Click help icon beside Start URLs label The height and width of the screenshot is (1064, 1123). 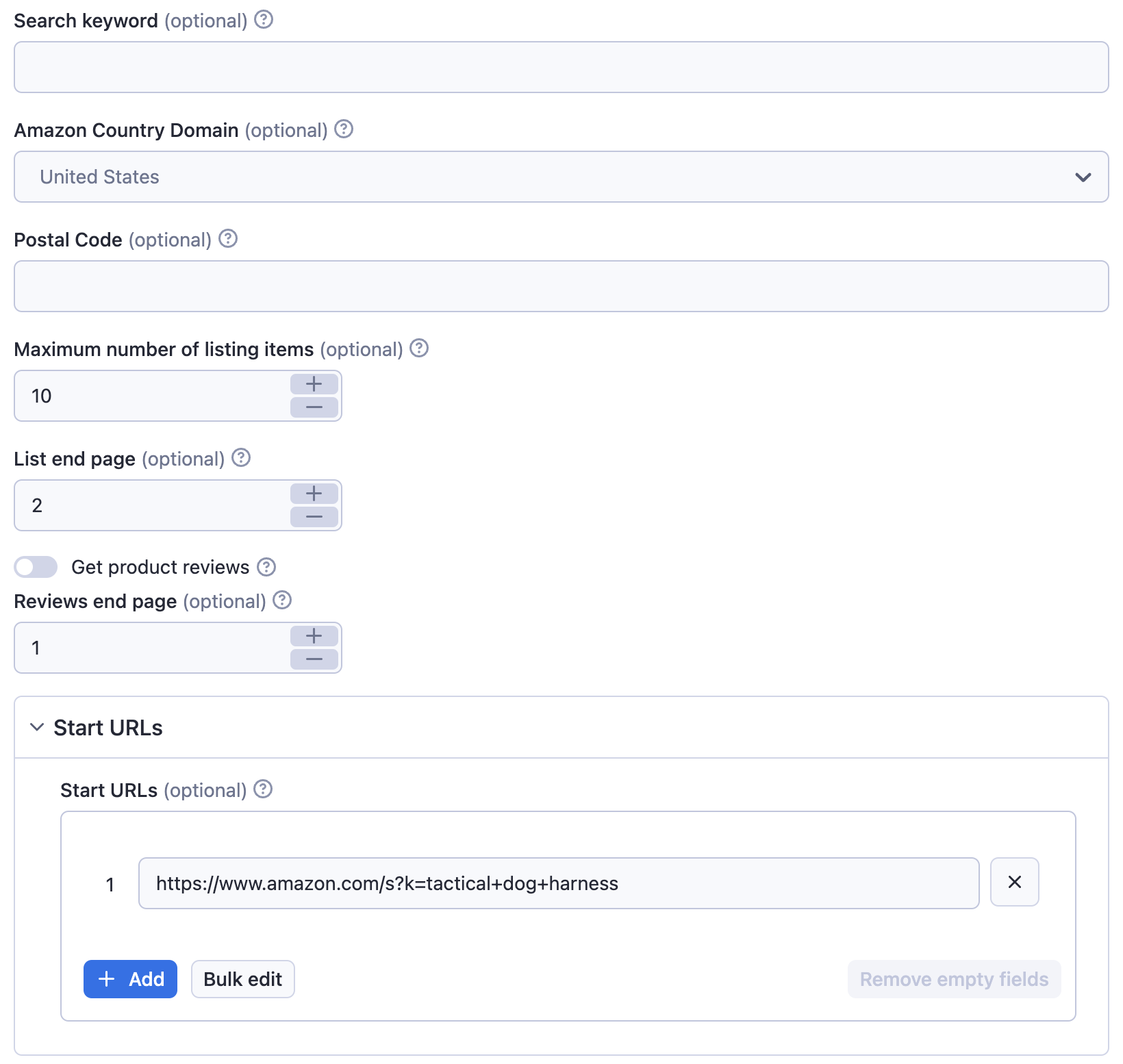pos(263,789)
